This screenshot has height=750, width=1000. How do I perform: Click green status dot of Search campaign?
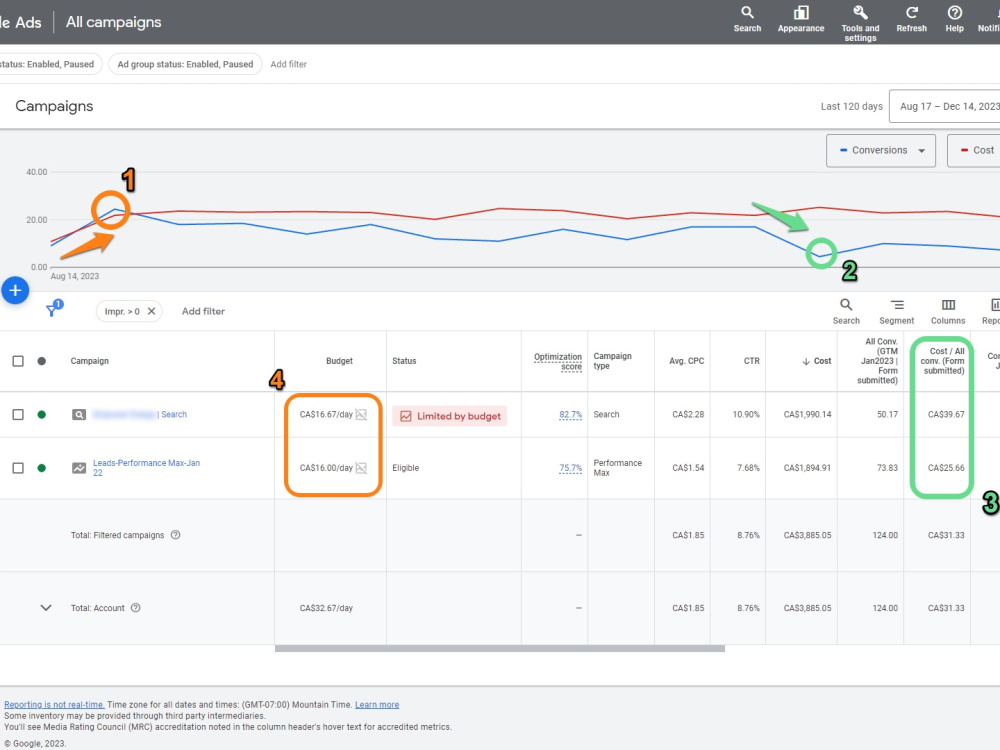41,415
